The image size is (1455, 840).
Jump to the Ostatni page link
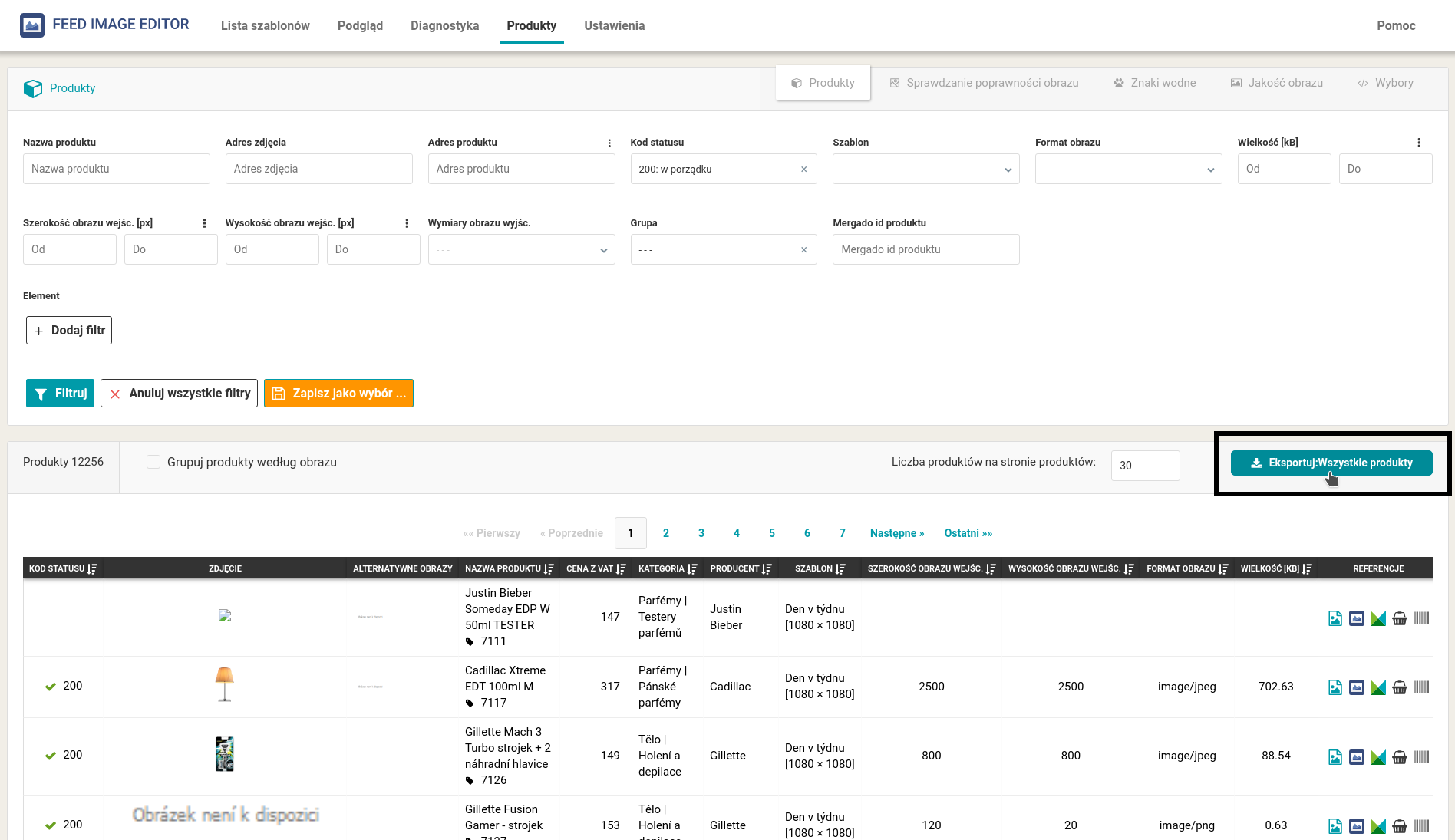coord(968,533)
